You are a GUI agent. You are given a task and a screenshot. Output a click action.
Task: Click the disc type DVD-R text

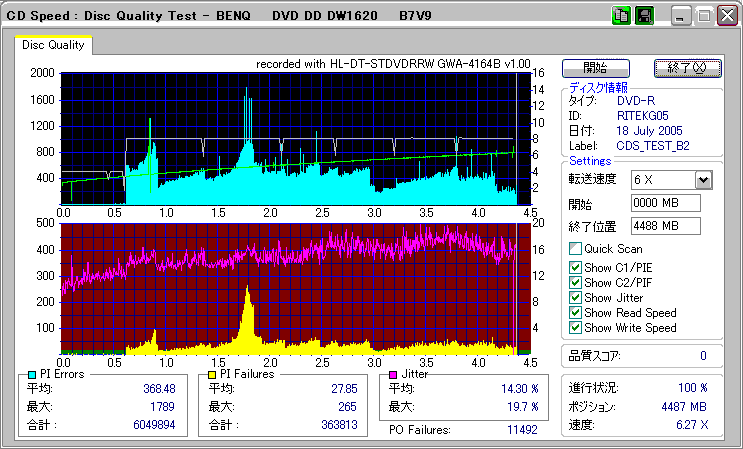coord(636,101)
